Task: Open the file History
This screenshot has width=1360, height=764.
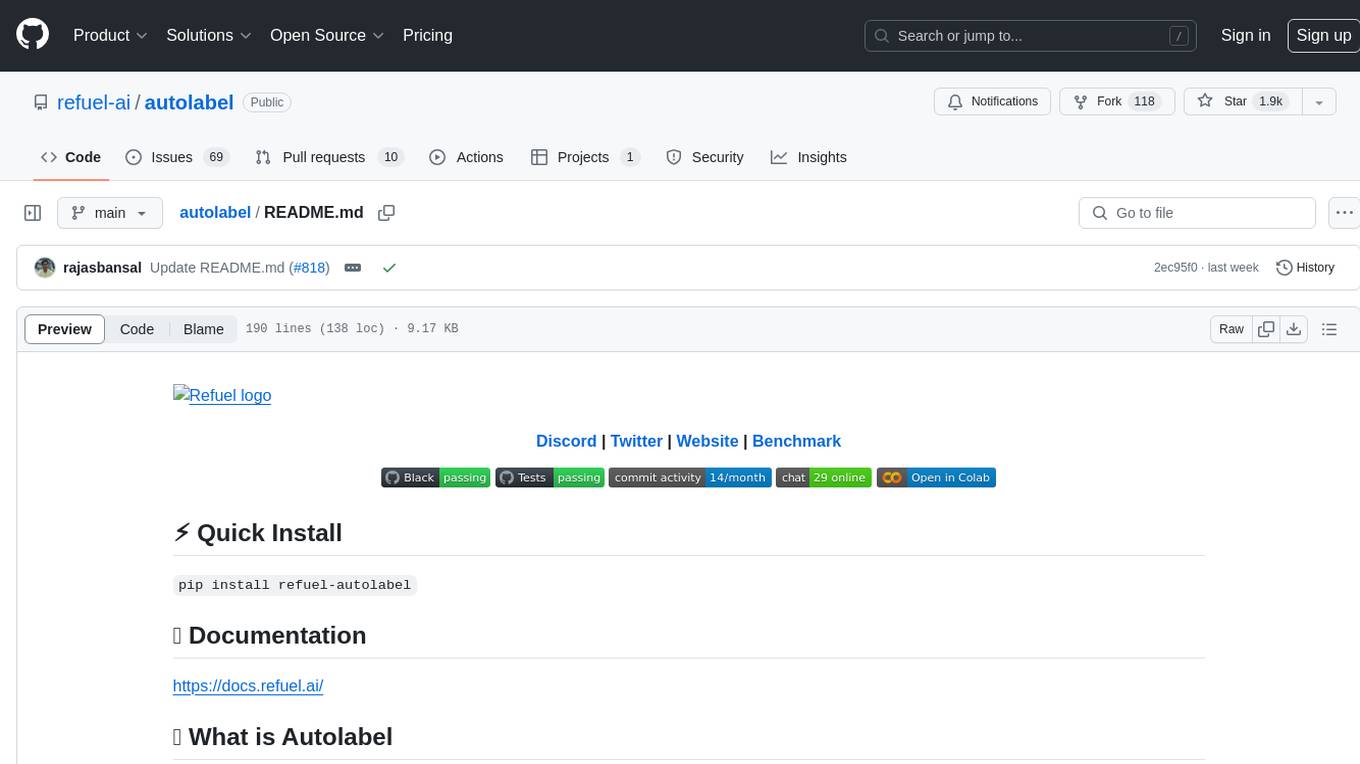Action: [x=1305, y=268]
